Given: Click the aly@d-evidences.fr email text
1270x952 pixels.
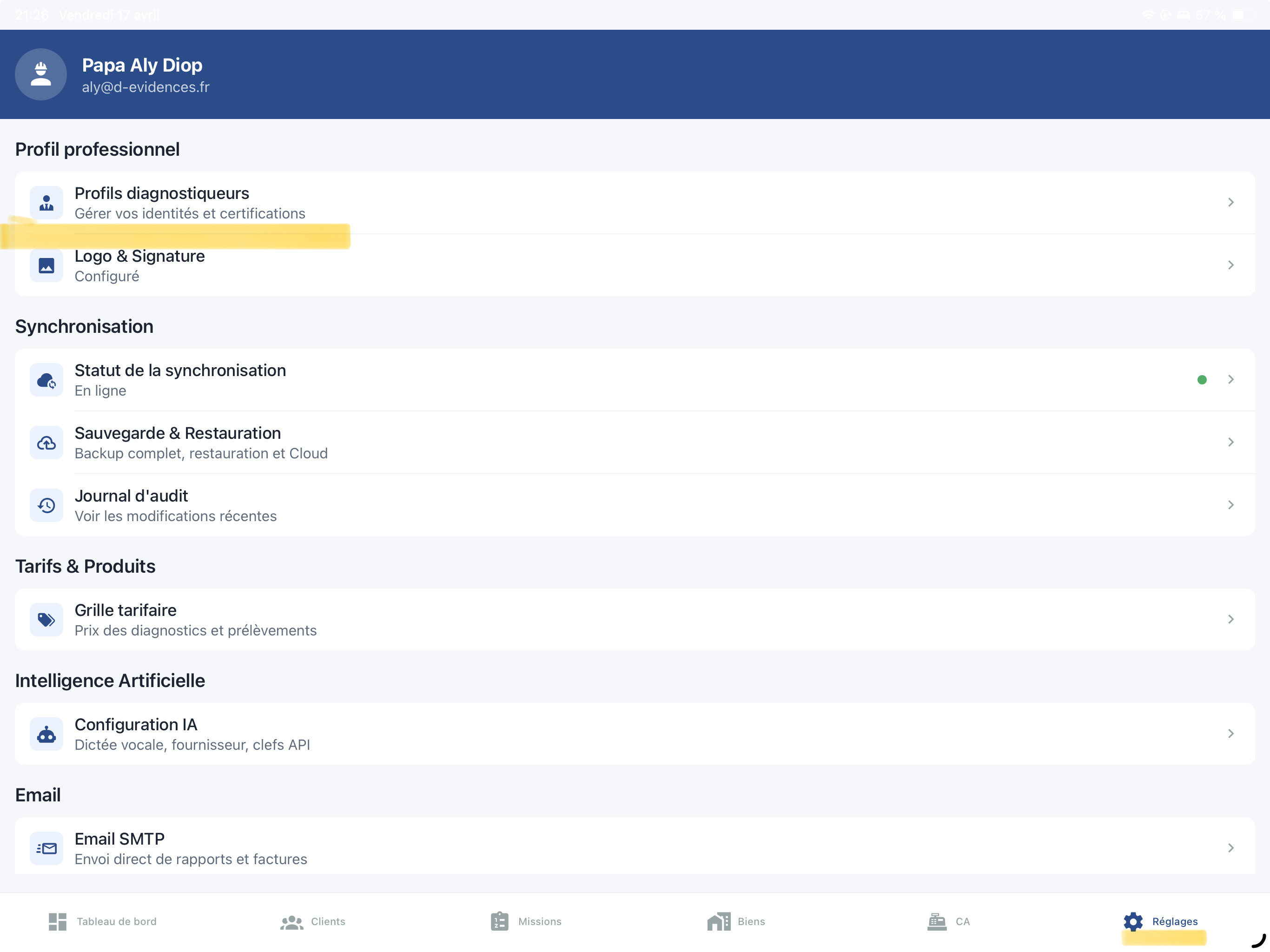Looking at the screenshot, I should [146, 87].
